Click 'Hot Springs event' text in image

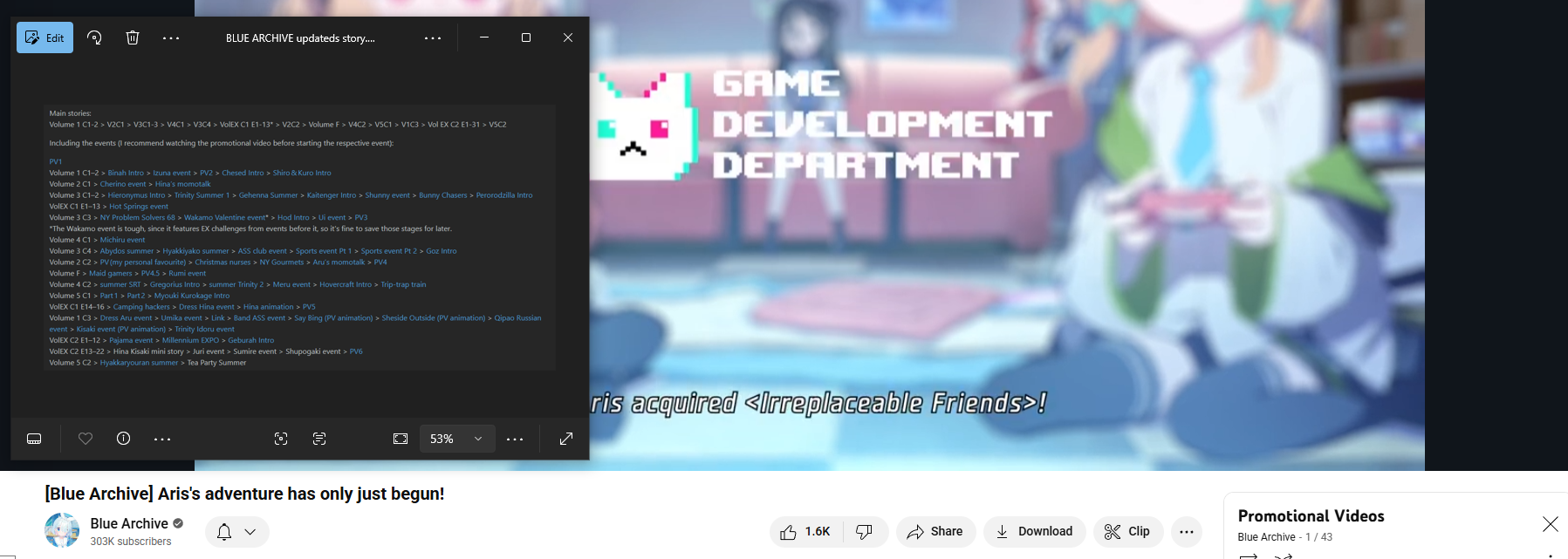coord(139,207)
